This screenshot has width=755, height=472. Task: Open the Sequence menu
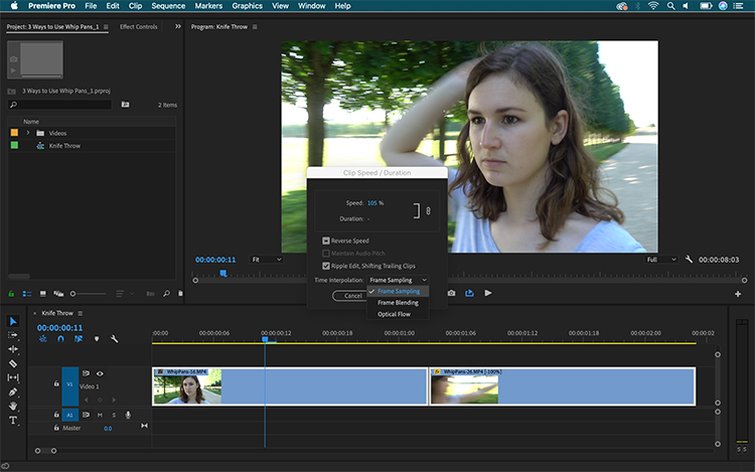(x=168, y=6)
